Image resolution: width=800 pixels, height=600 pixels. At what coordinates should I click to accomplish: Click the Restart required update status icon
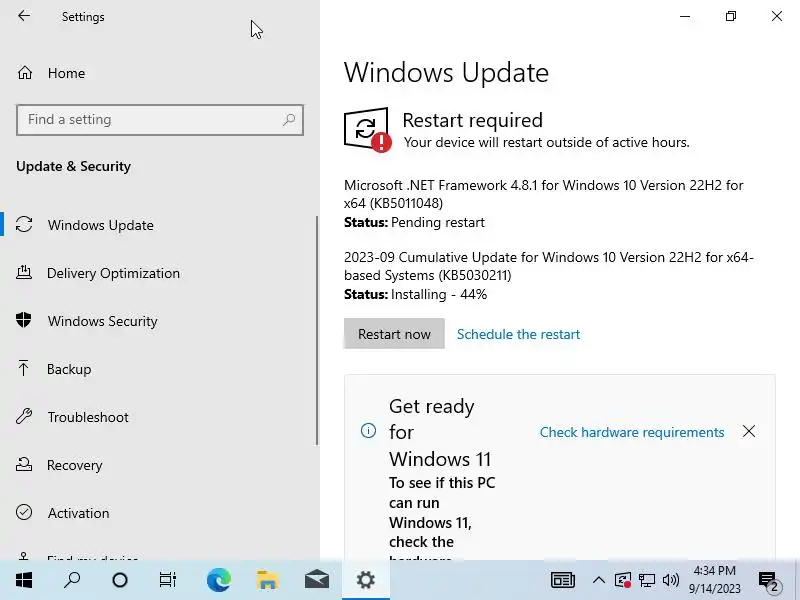pyautogui.click(x=367, y=130)
